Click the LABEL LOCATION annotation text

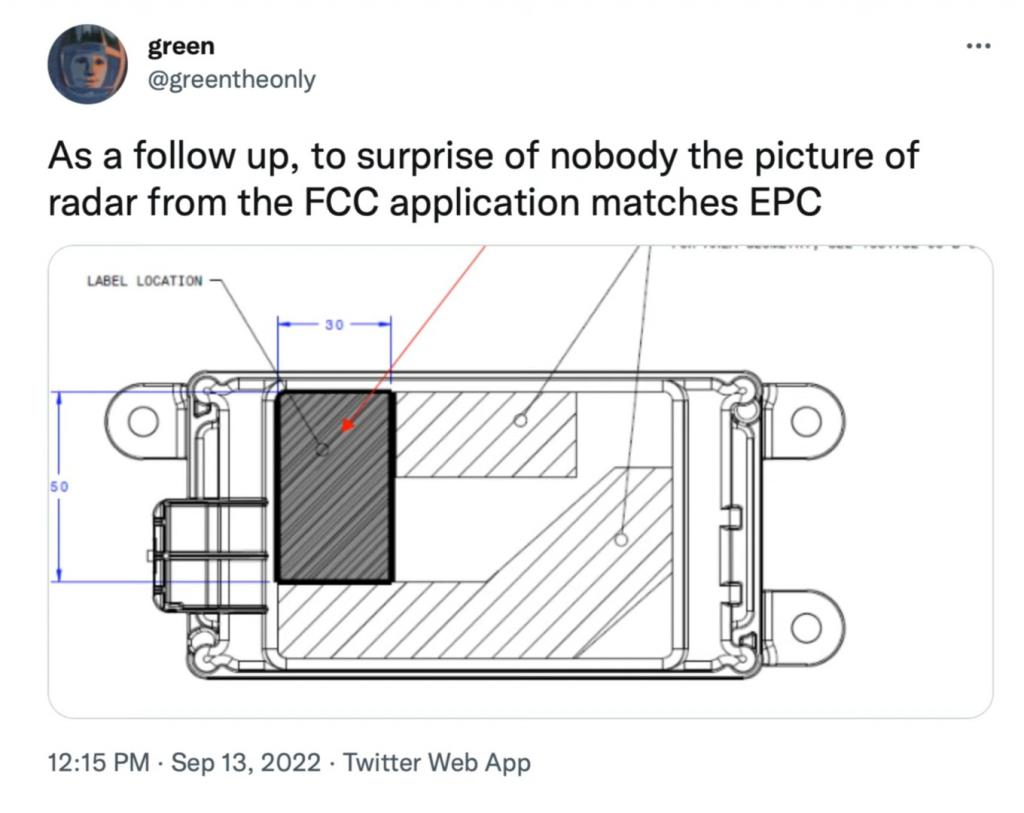point(144,281)
